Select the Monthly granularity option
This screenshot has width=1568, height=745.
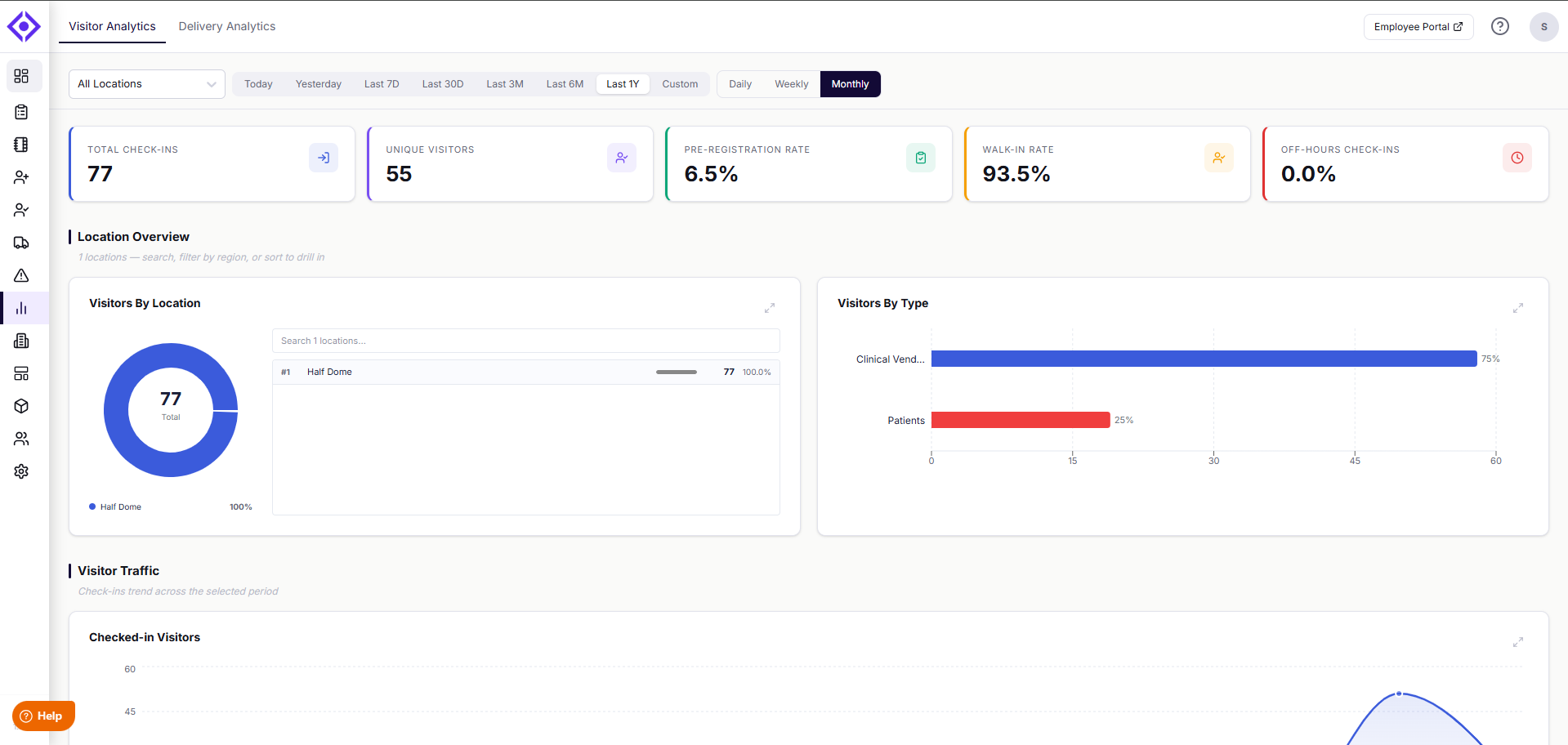(850, 84)
